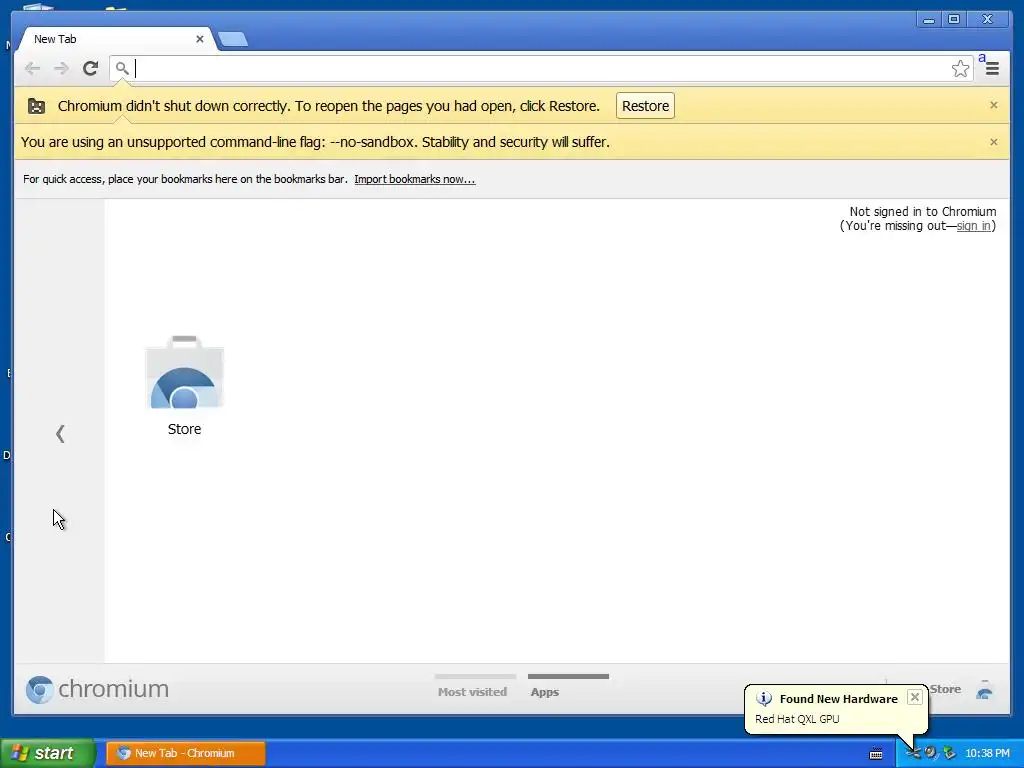Click the system tray clock showing 10:38 PM

point(987,753)
